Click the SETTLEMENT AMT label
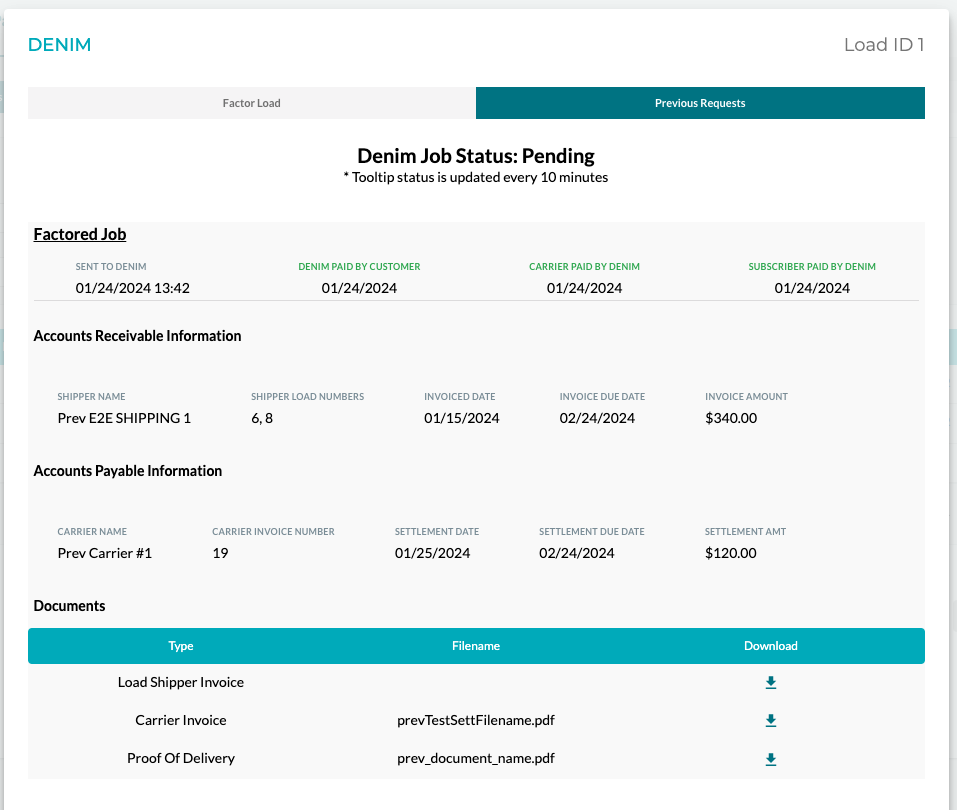 coord(745,532)
